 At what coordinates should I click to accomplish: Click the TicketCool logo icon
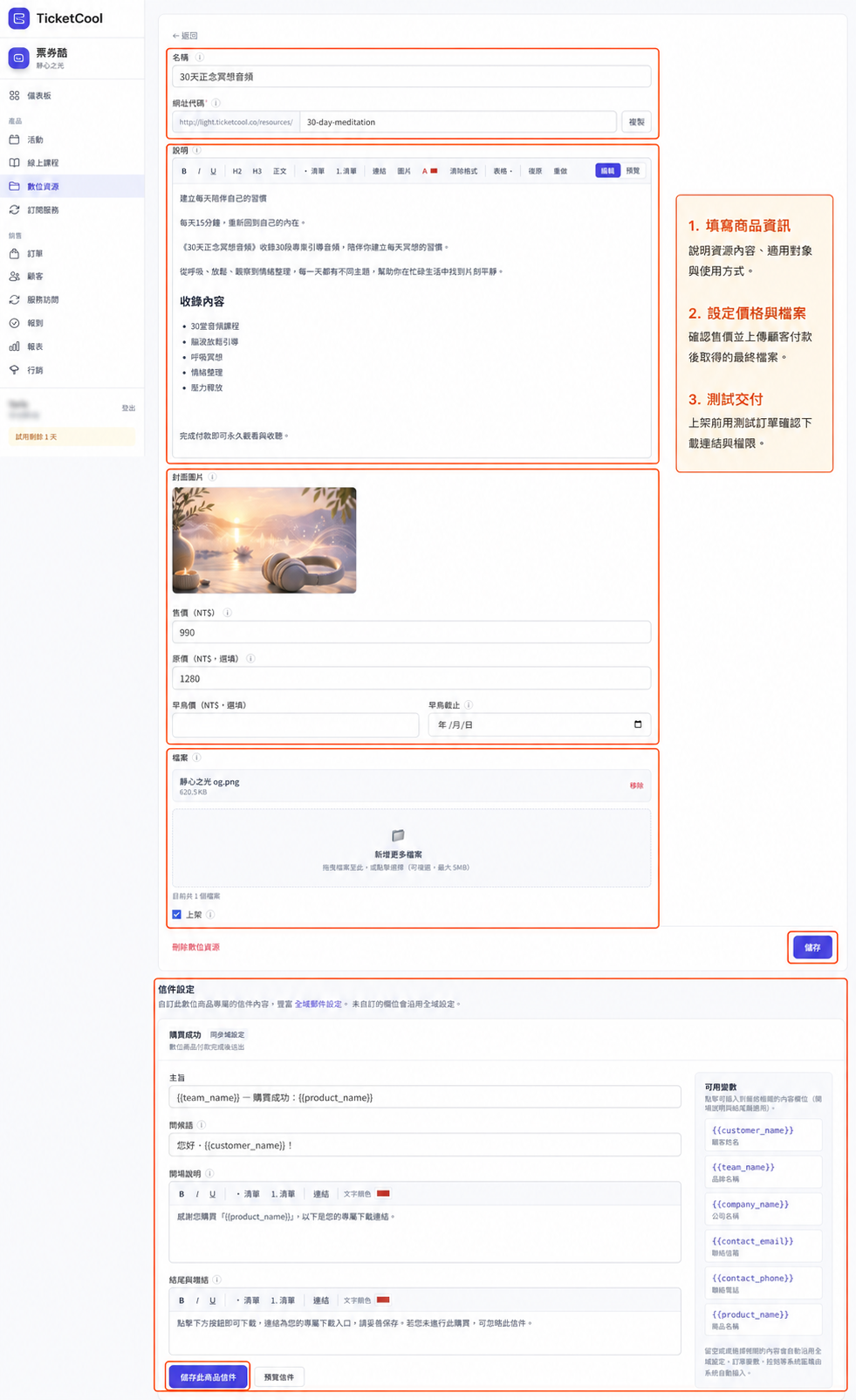click(x=18, y=18)
